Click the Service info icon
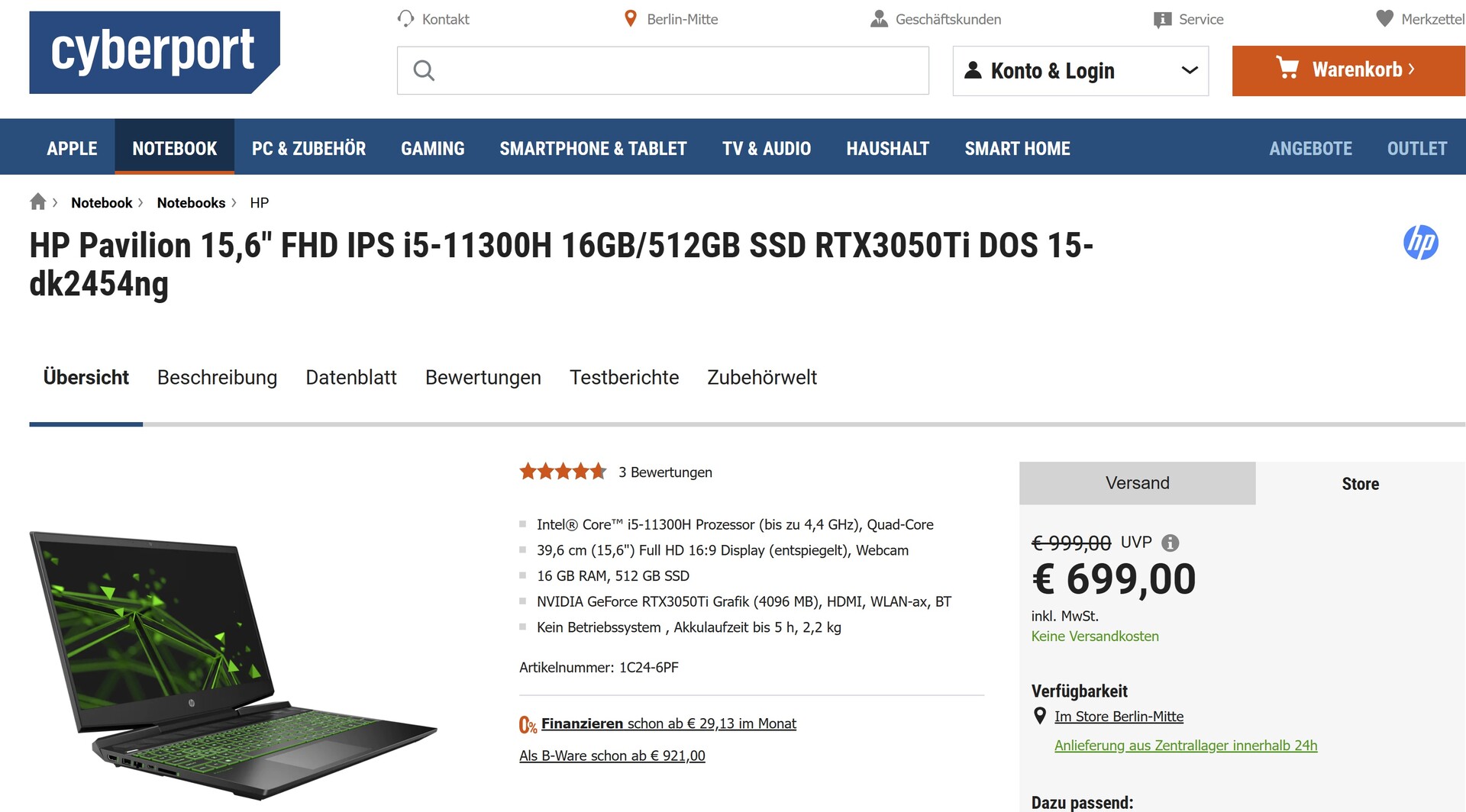The image size is (1466, 812). point(1162,20)
